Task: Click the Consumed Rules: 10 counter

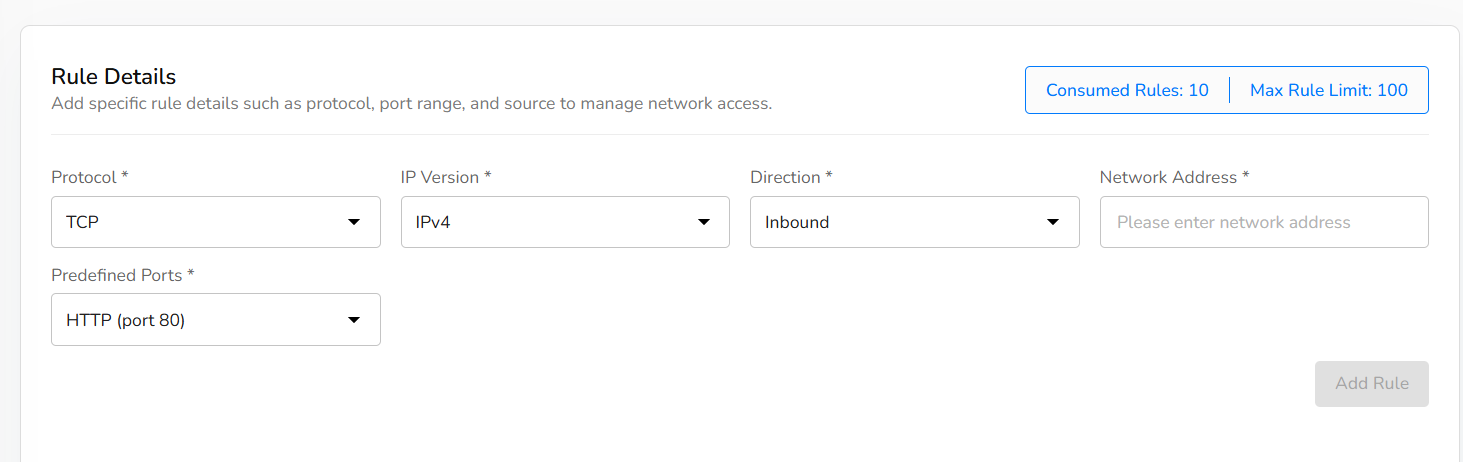Action: [x=1127, y=90]
